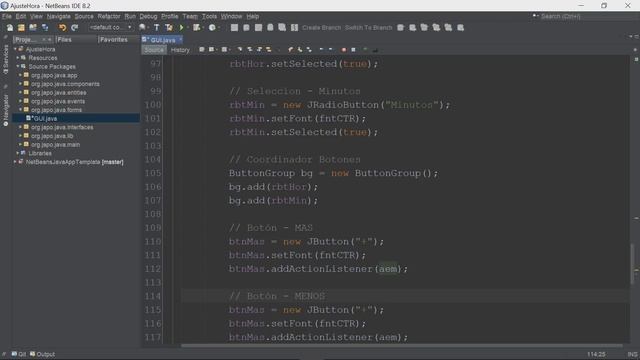
Task: Click the Save All toolbar icon
Action: click(x=45, y=28)
